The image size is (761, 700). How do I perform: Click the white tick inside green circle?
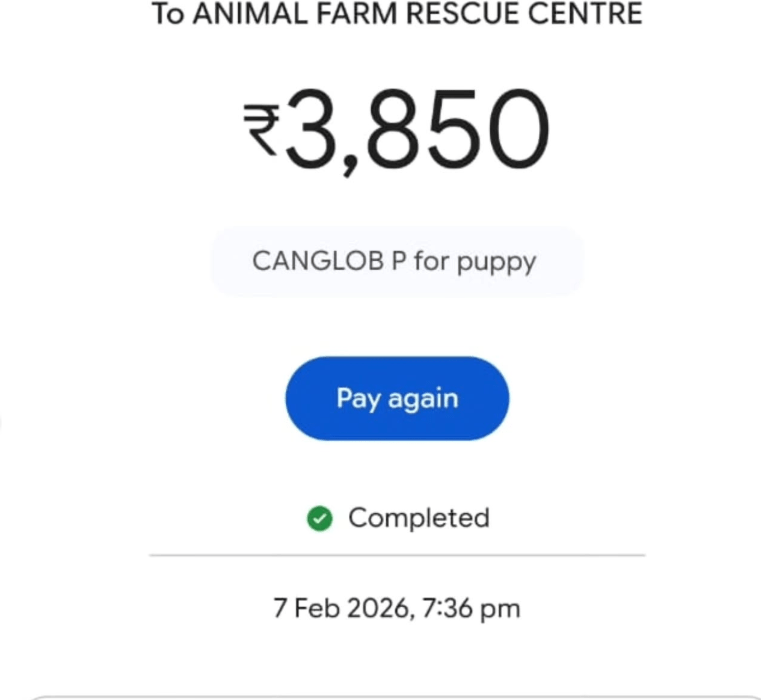coord(320,518)
